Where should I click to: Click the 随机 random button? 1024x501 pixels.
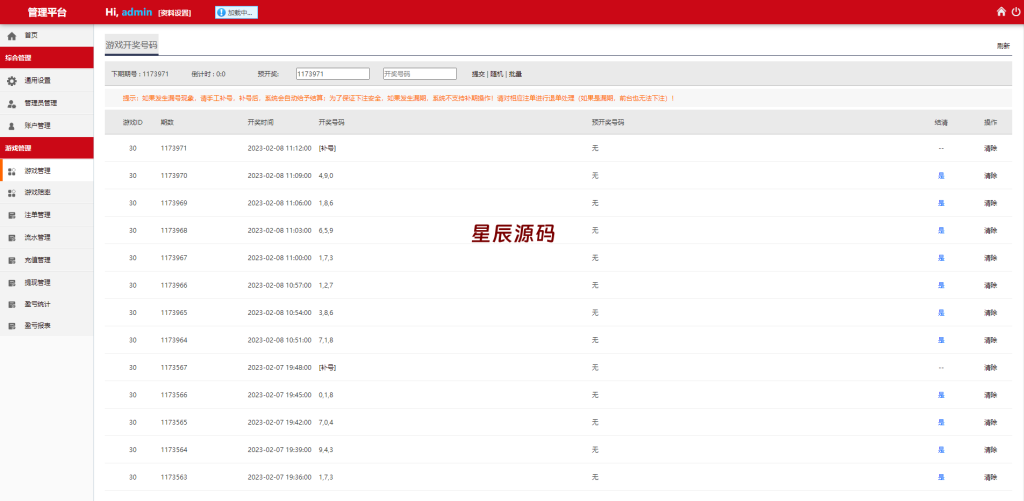click(497, 74)
